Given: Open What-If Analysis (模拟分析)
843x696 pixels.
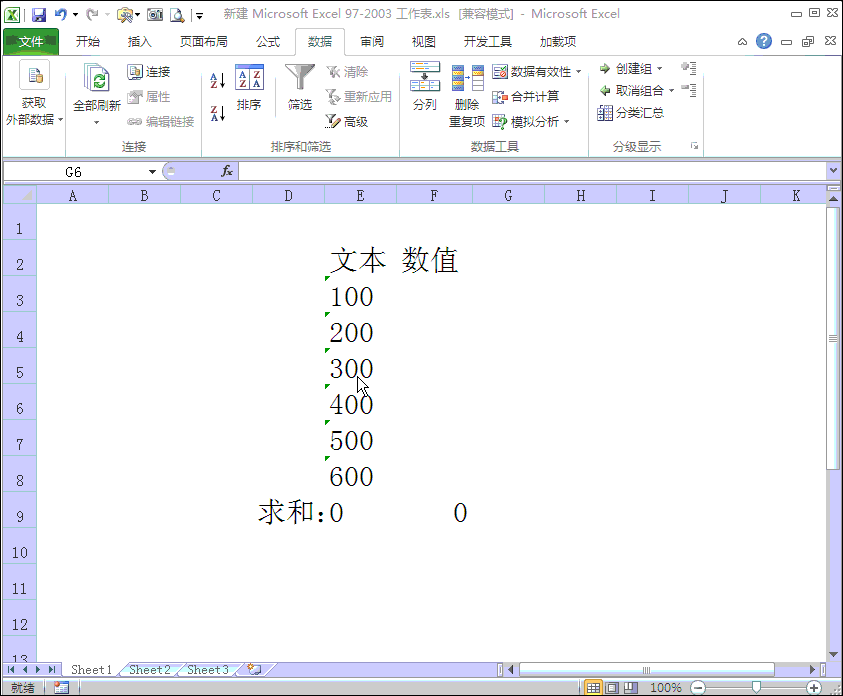Looking at the screenshot, I should pyautogui.click(x=526, y=121).
